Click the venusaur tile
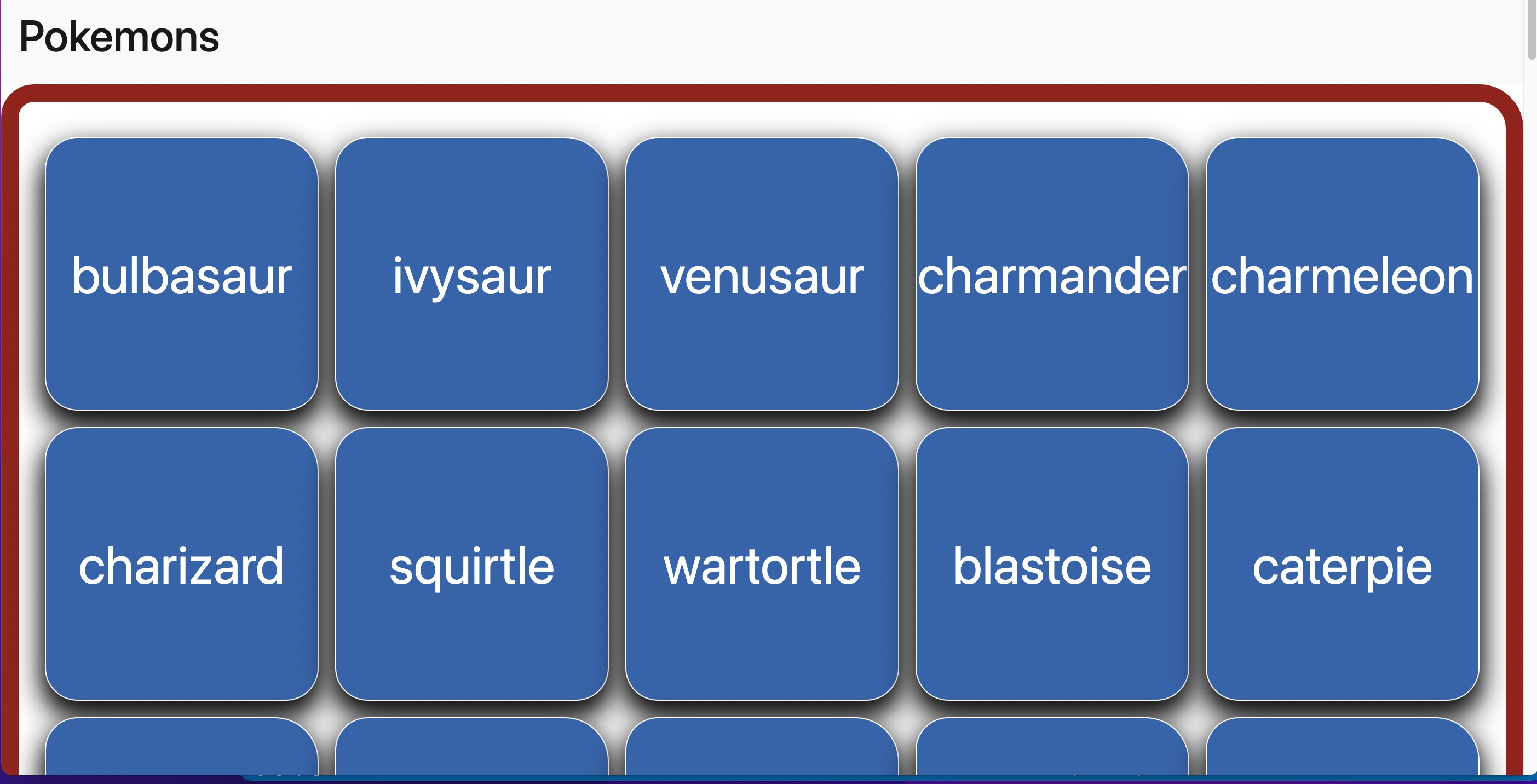Viewport: 1537px width, 784px height. 762,274
